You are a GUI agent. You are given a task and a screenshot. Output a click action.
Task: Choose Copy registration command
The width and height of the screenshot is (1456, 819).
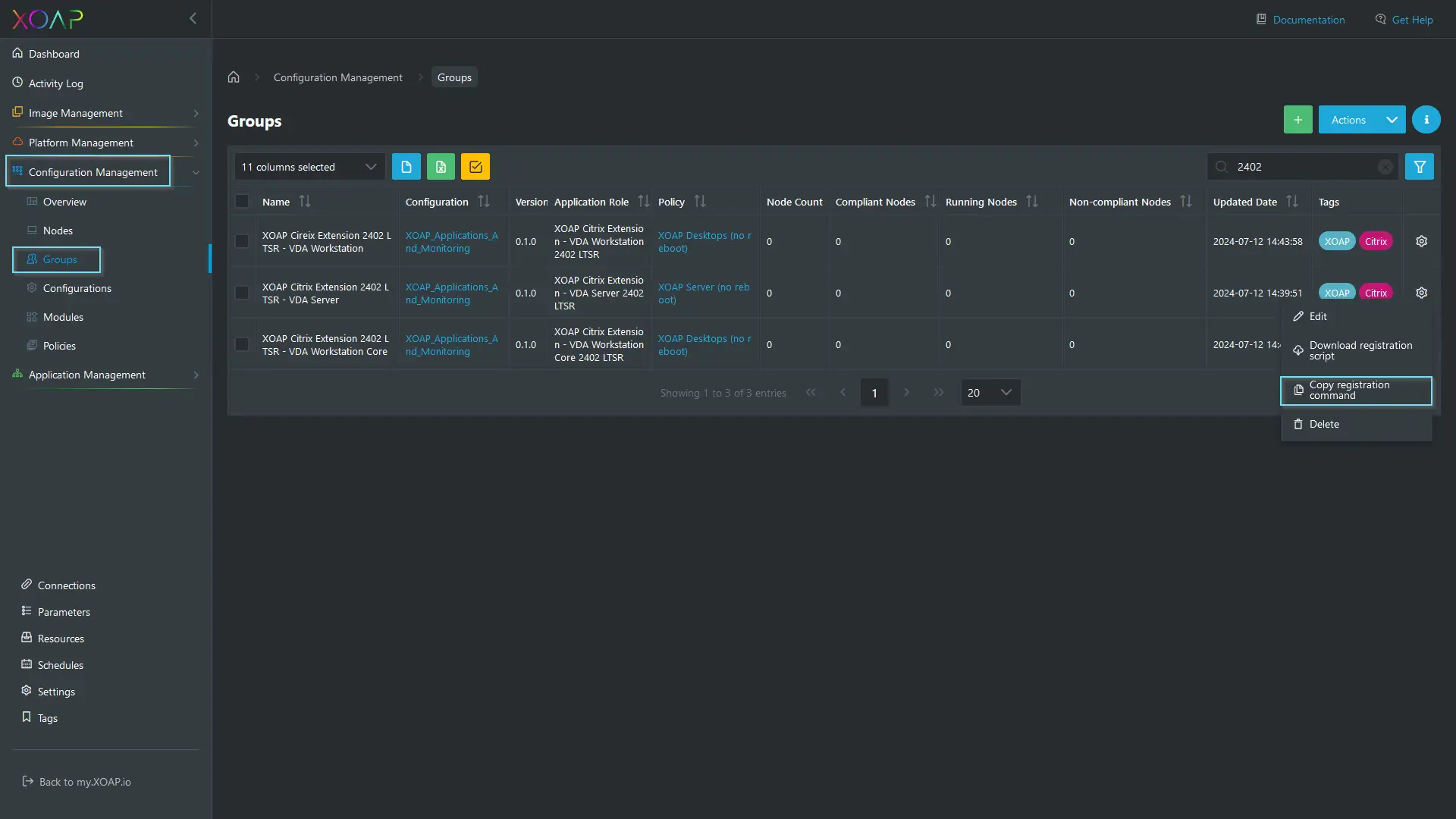1356,391
